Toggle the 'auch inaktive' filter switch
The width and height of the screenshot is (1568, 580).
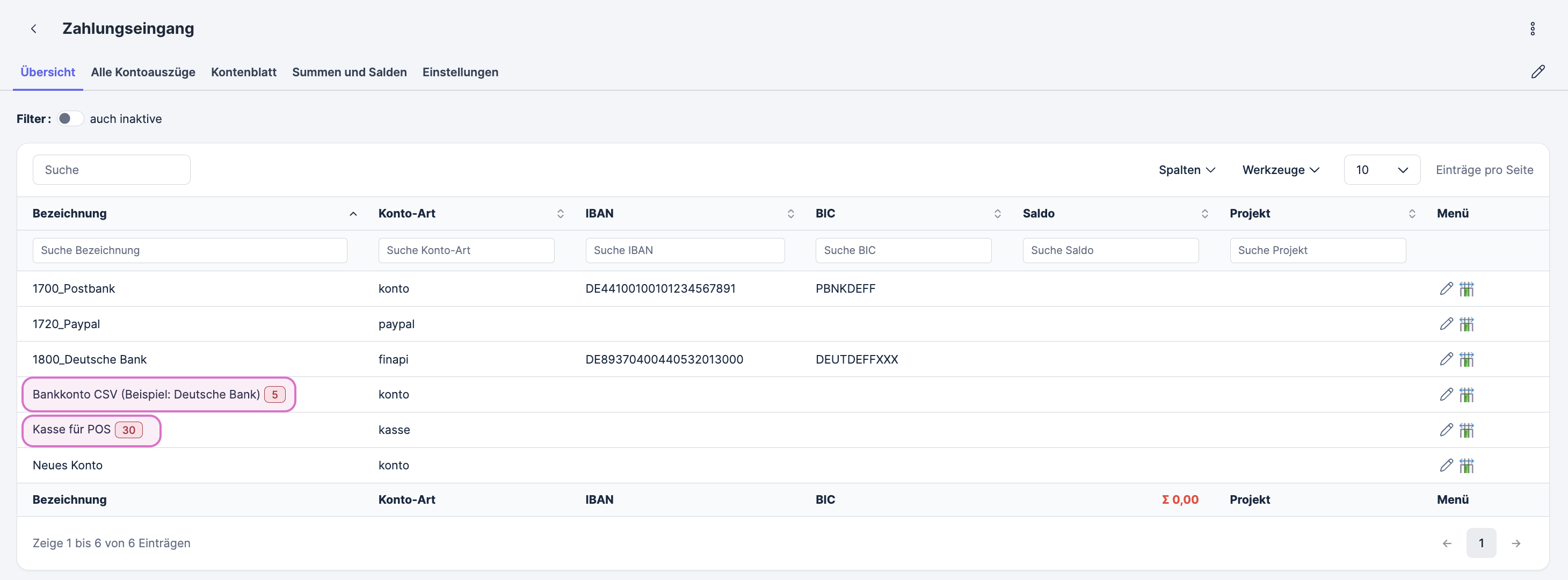click(70, 119)
